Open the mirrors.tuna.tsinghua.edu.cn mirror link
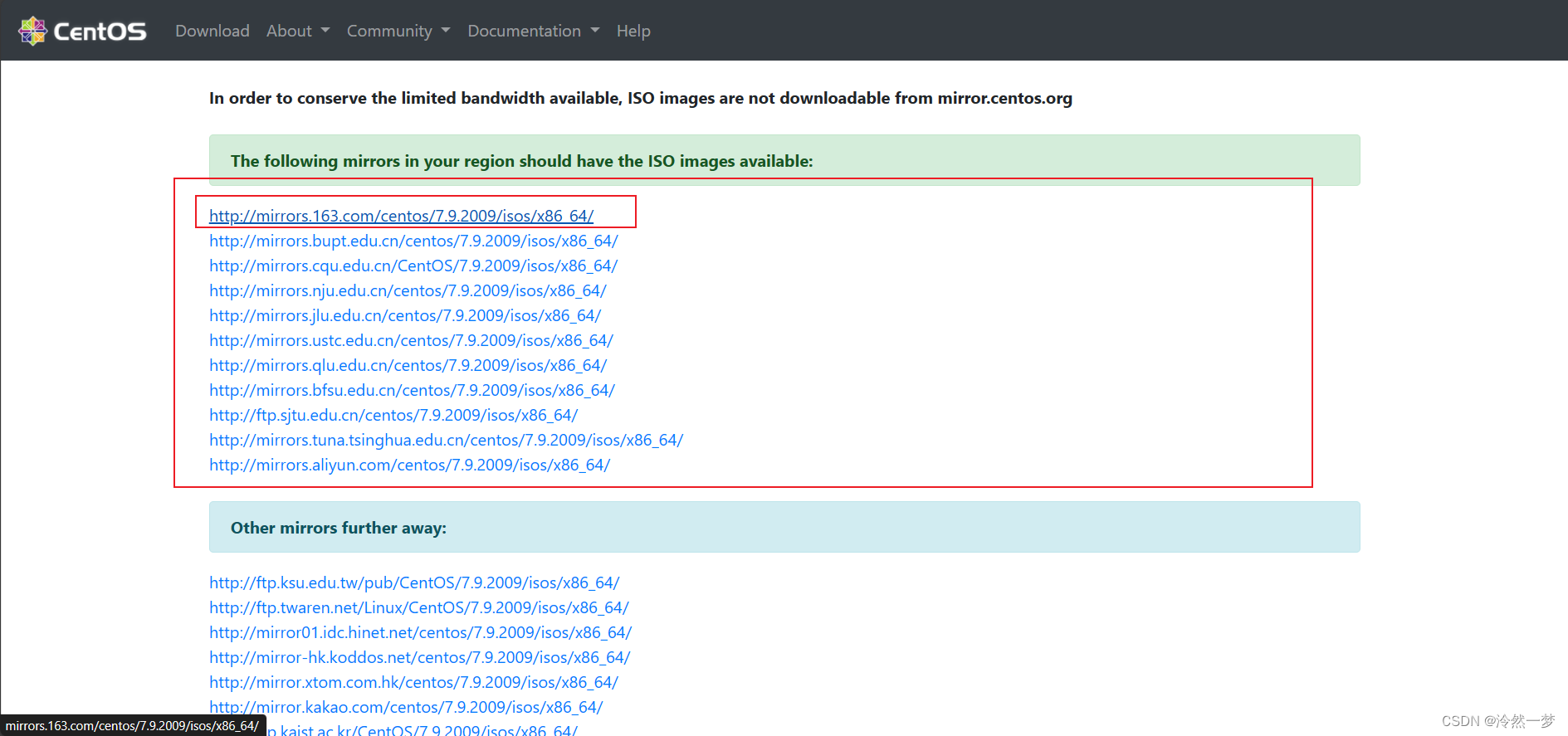The image size is (1568, 736). [x=446, y=440]
